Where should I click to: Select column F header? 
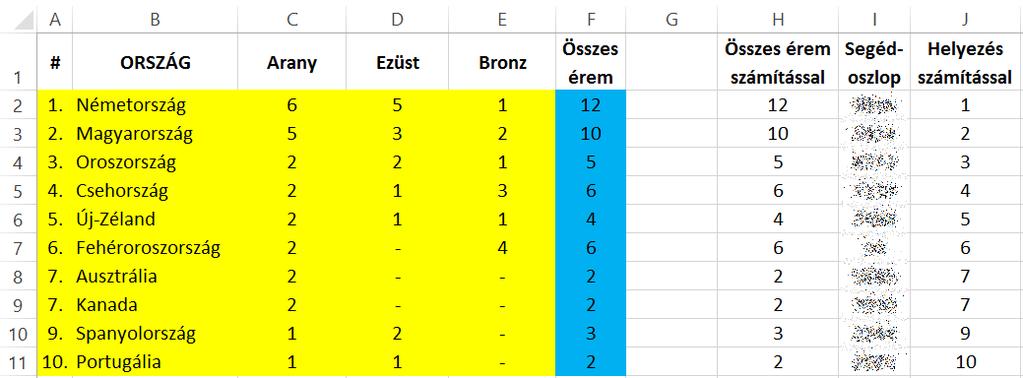590,20
